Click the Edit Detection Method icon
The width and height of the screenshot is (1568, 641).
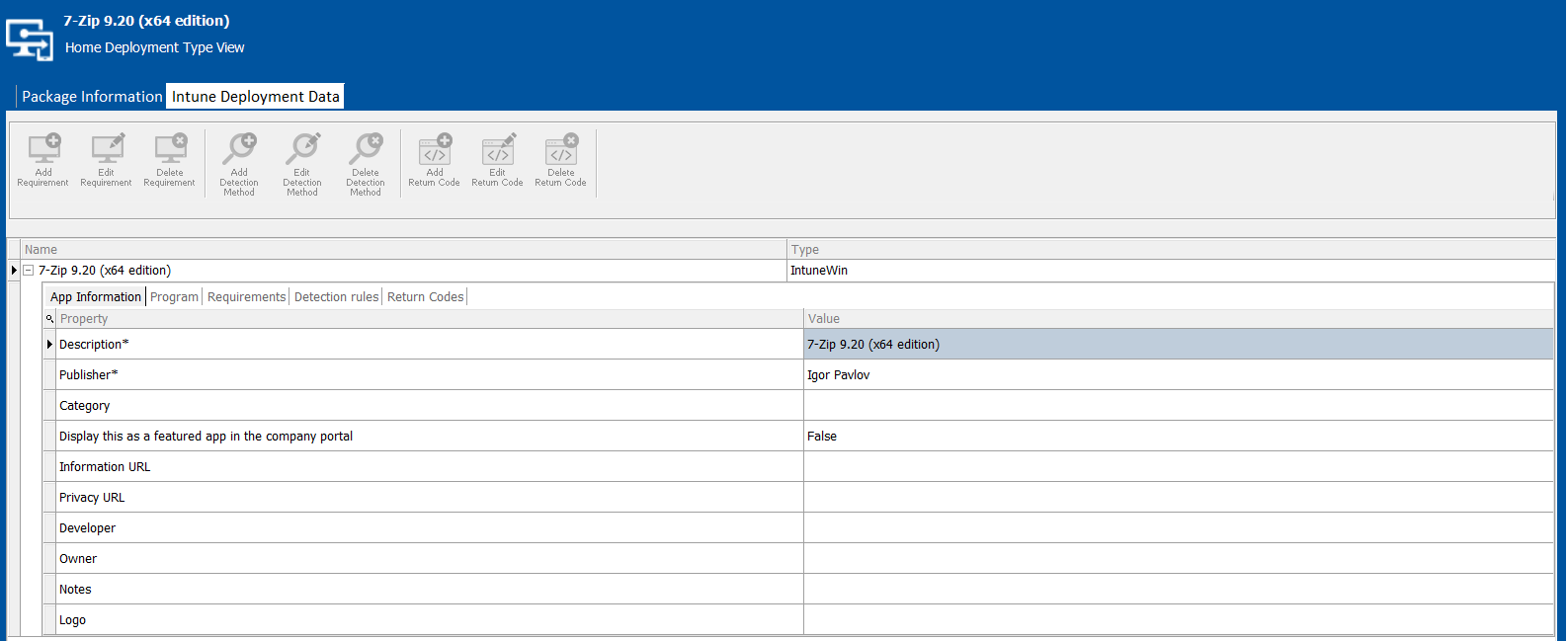point(302,150)
